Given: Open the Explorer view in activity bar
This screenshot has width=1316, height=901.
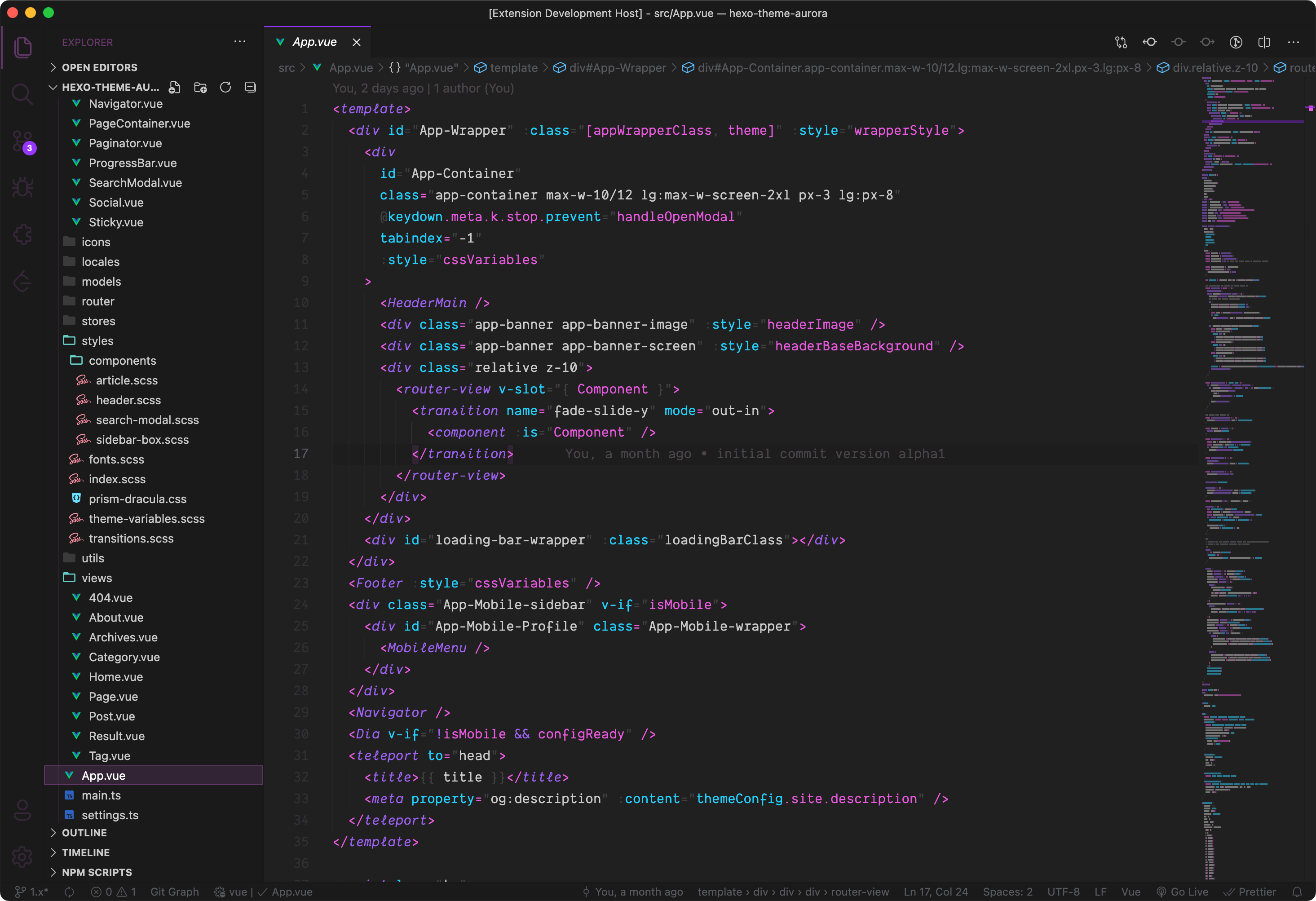Looking at the screenshot, I should 22,47.
